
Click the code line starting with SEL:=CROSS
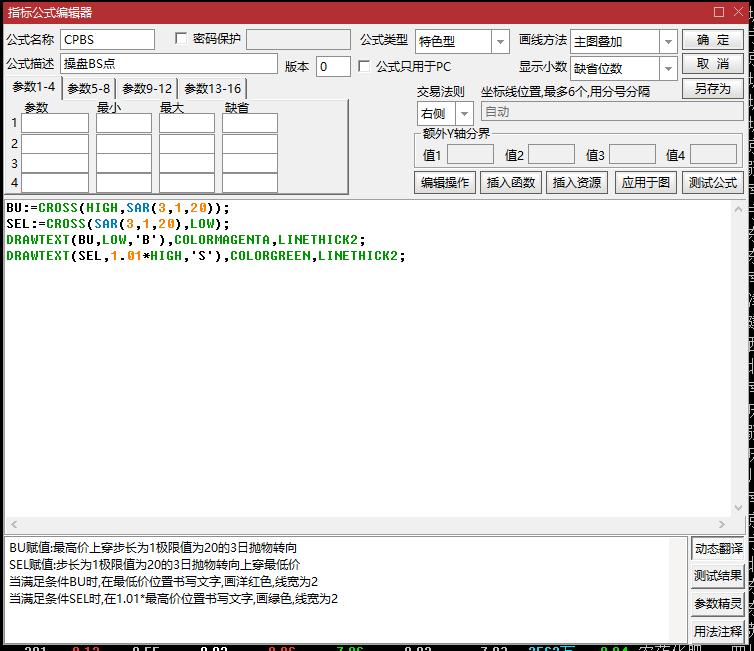click(x=118, y=224)
